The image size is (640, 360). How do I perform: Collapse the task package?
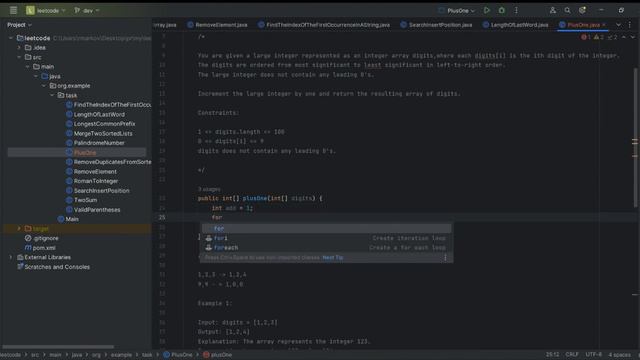point(52,96)
